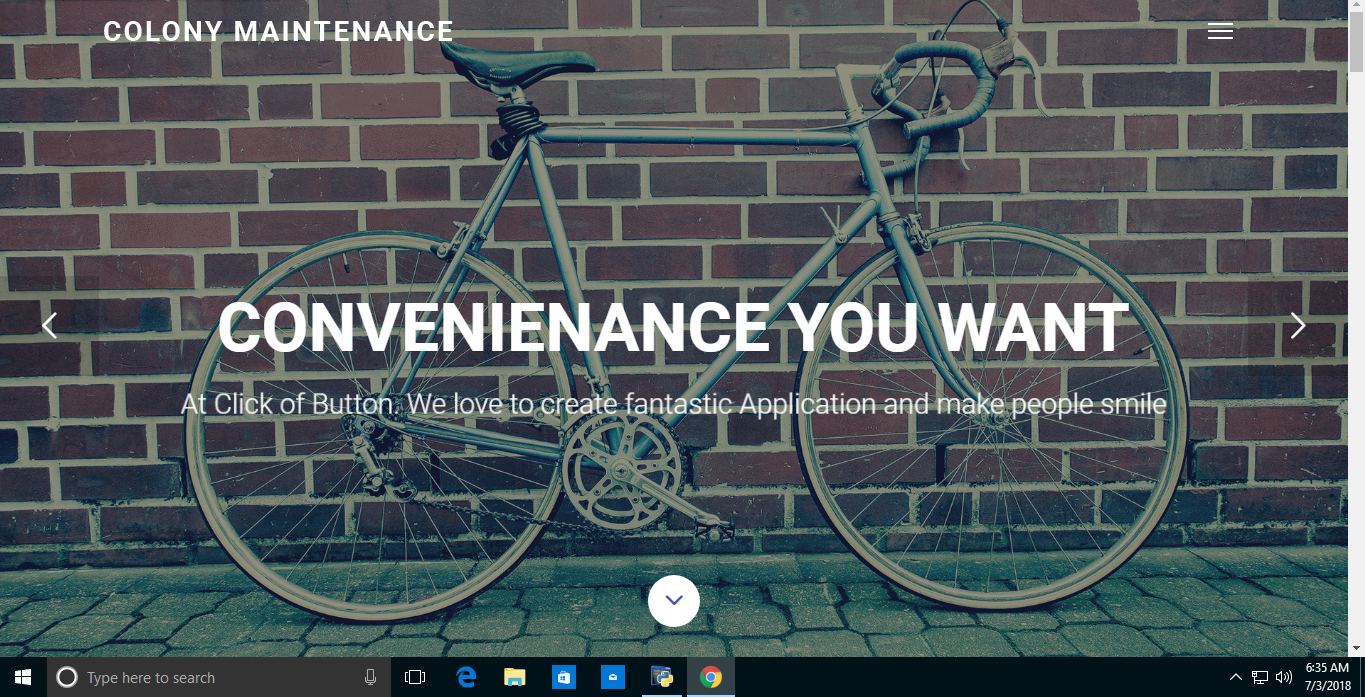Launch Microsoft Edge from the taskbar
This screenshot has width=1365, height=697.
[x=466, y=677]
